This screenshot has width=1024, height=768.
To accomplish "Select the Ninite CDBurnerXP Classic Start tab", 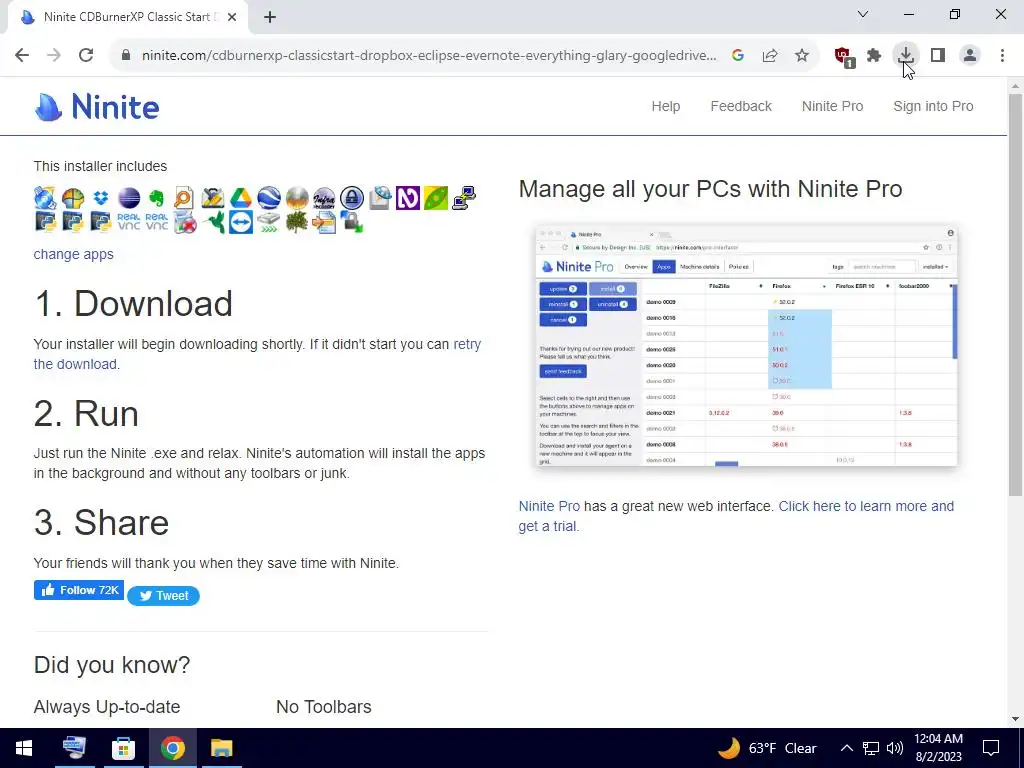I will click(128, 17).
